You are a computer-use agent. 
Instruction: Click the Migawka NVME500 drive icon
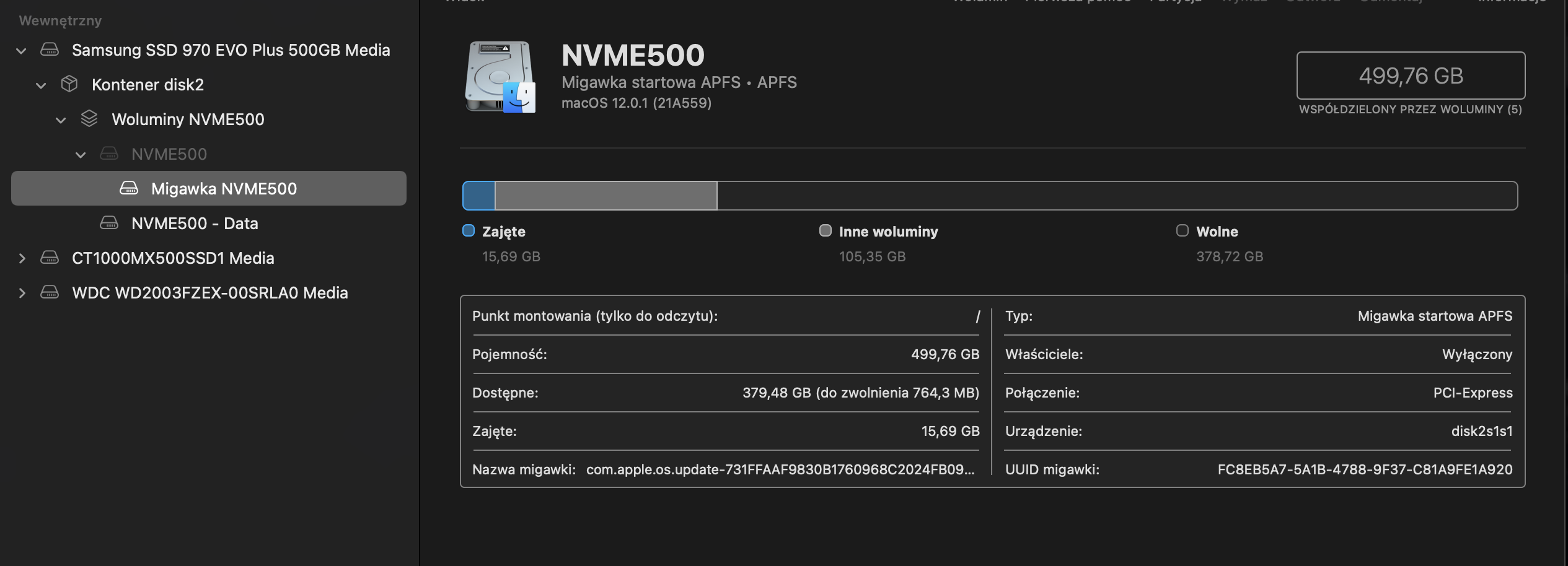[x=129, y=188]
